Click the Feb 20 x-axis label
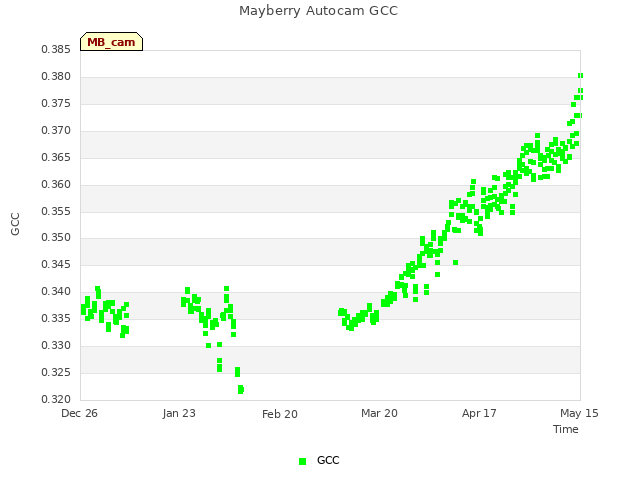The height and width of the screenshot is (480, 640). click(x=280, y=414)
